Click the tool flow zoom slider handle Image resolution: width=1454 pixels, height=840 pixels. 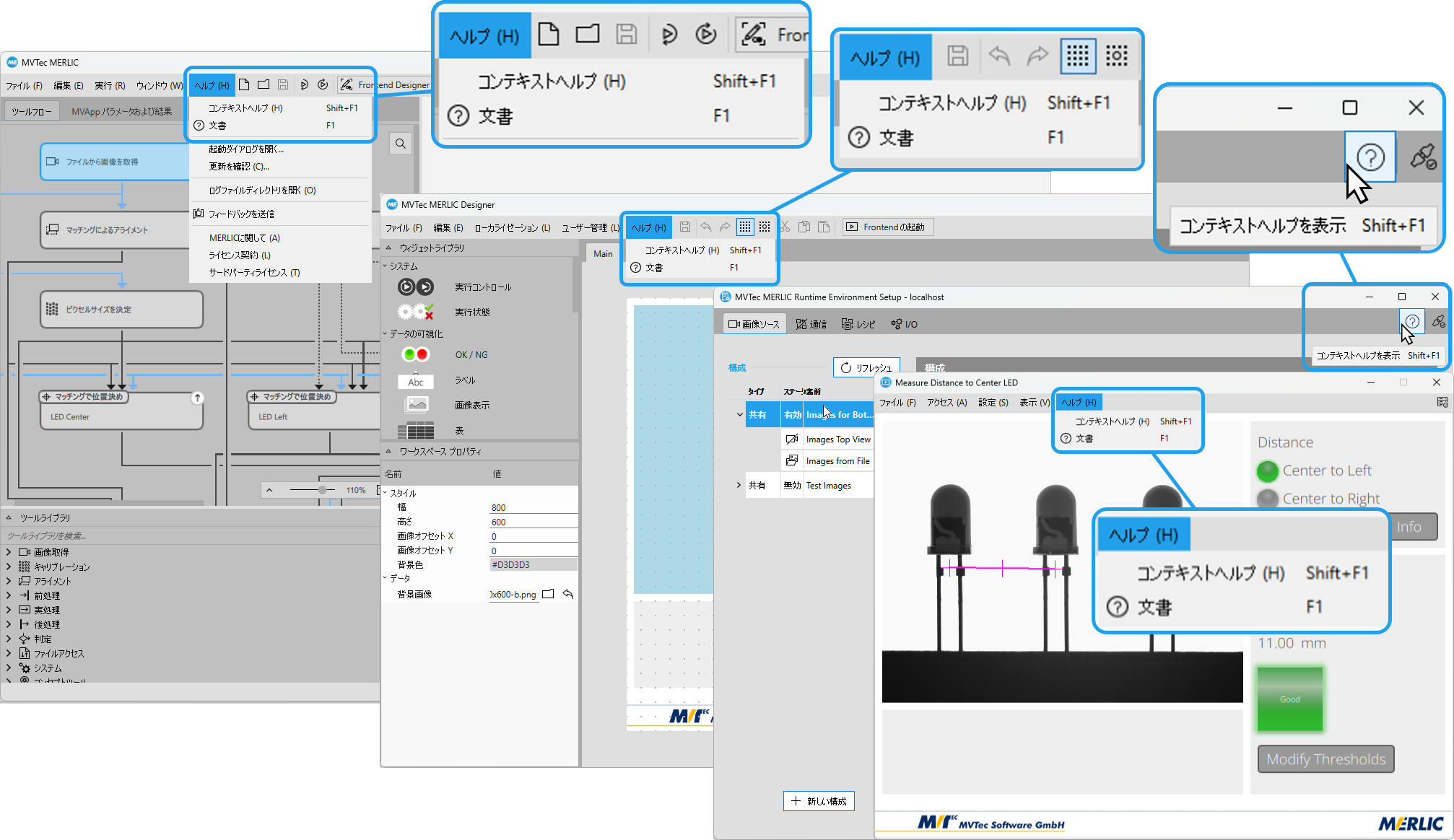(x=322, y=490)
